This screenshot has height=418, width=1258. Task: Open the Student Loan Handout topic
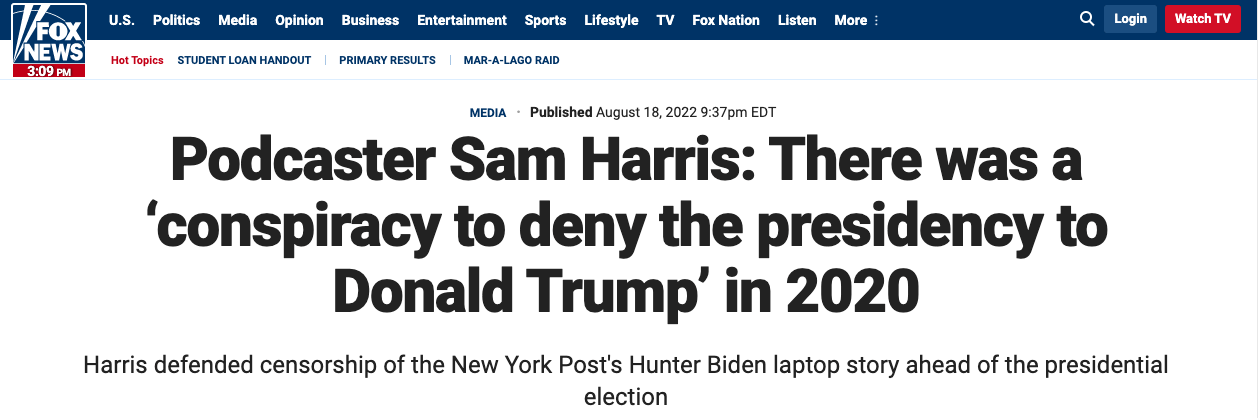(x=244, y=60)
